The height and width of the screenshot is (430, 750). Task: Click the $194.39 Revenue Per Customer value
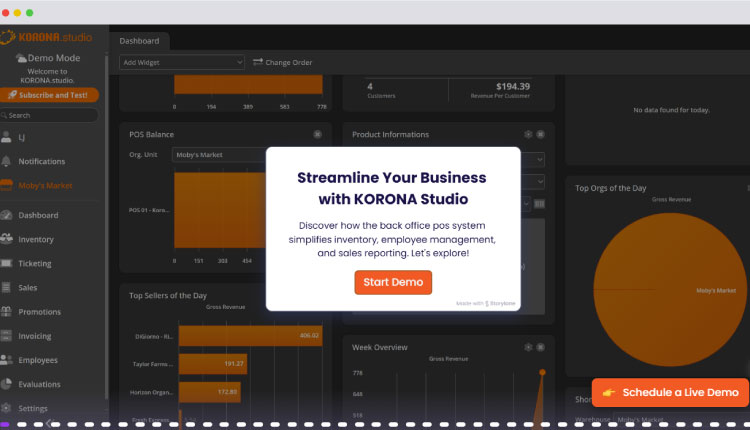pyautogui.click(x=513, y=87)
